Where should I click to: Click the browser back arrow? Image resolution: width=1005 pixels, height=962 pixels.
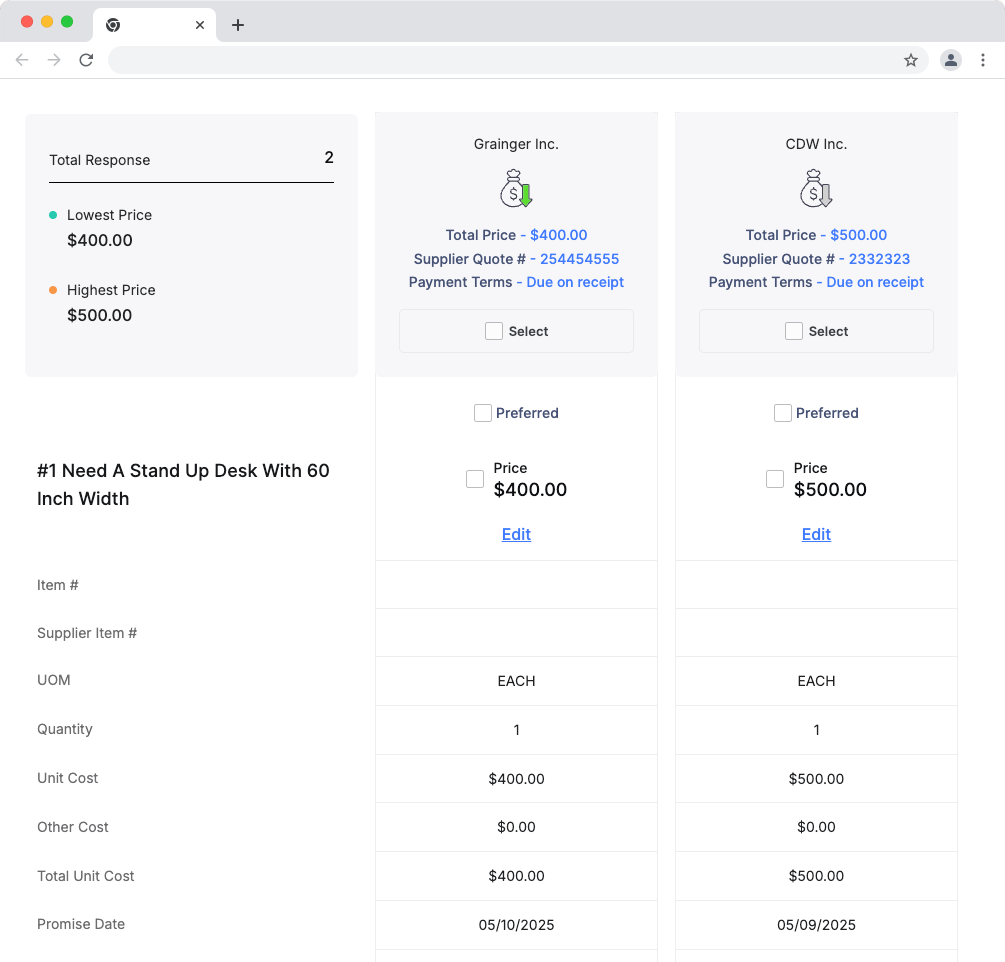click(22, 60)
